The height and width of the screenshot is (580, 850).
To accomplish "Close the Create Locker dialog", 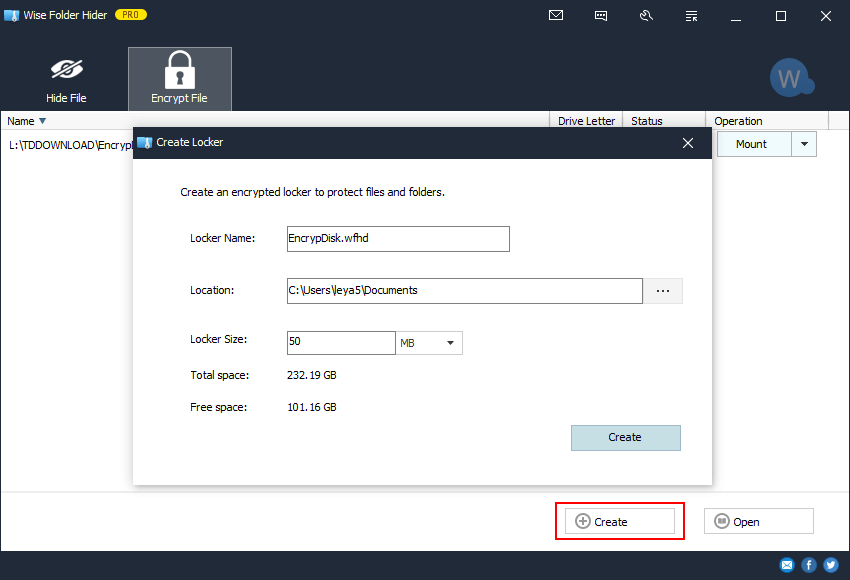I will (688, 143).
